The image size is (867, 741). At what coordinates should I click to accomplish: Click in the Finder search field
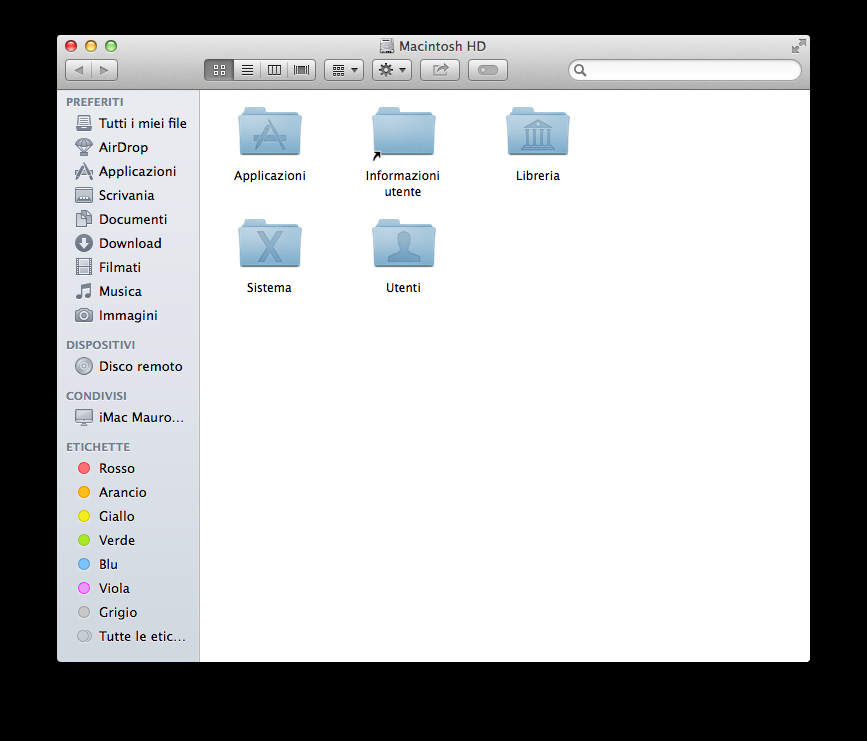point(690,70)
